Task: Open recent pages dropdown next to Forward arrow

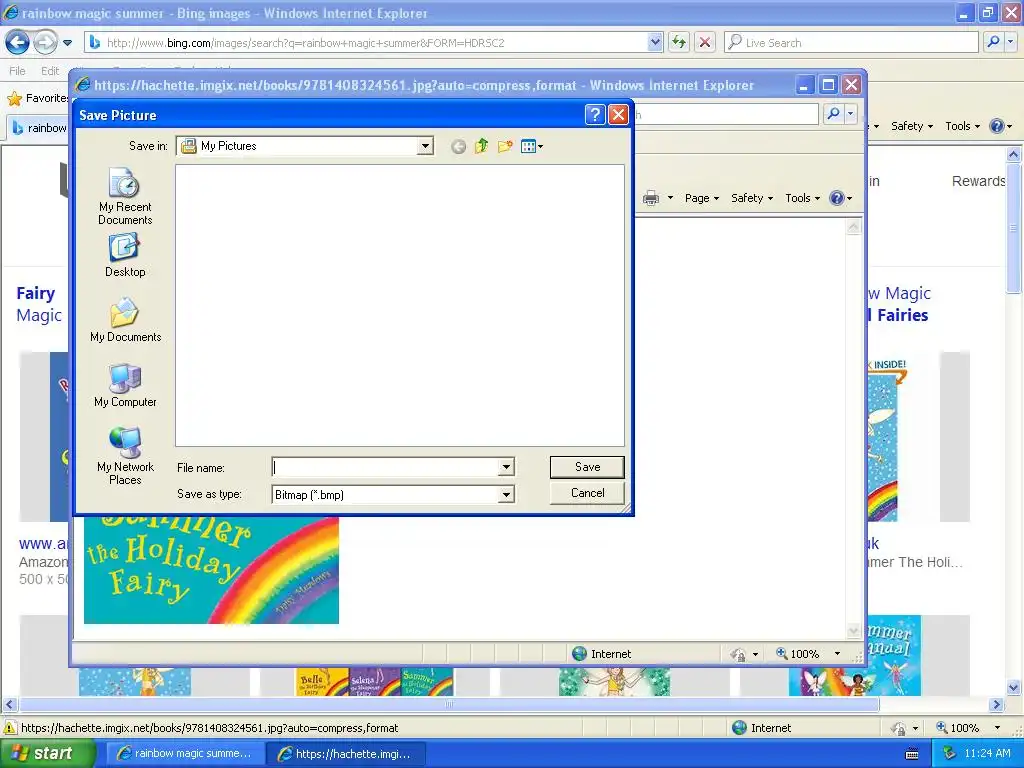Action: (x=67, y=43)
